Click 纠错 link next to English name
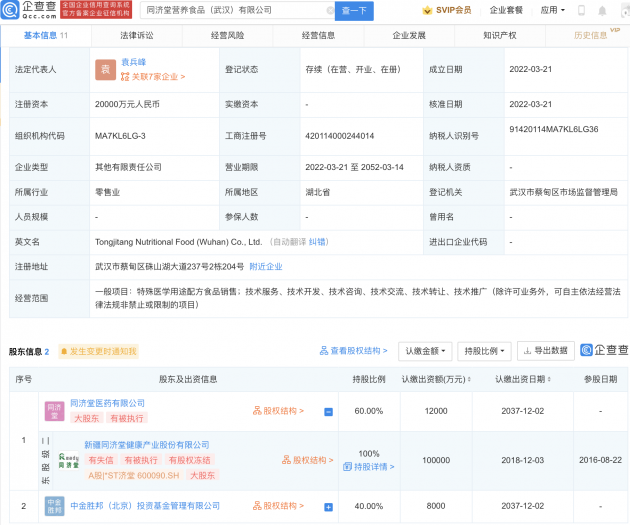This screenshot has height=525, width=630. [x=317, y=242]
